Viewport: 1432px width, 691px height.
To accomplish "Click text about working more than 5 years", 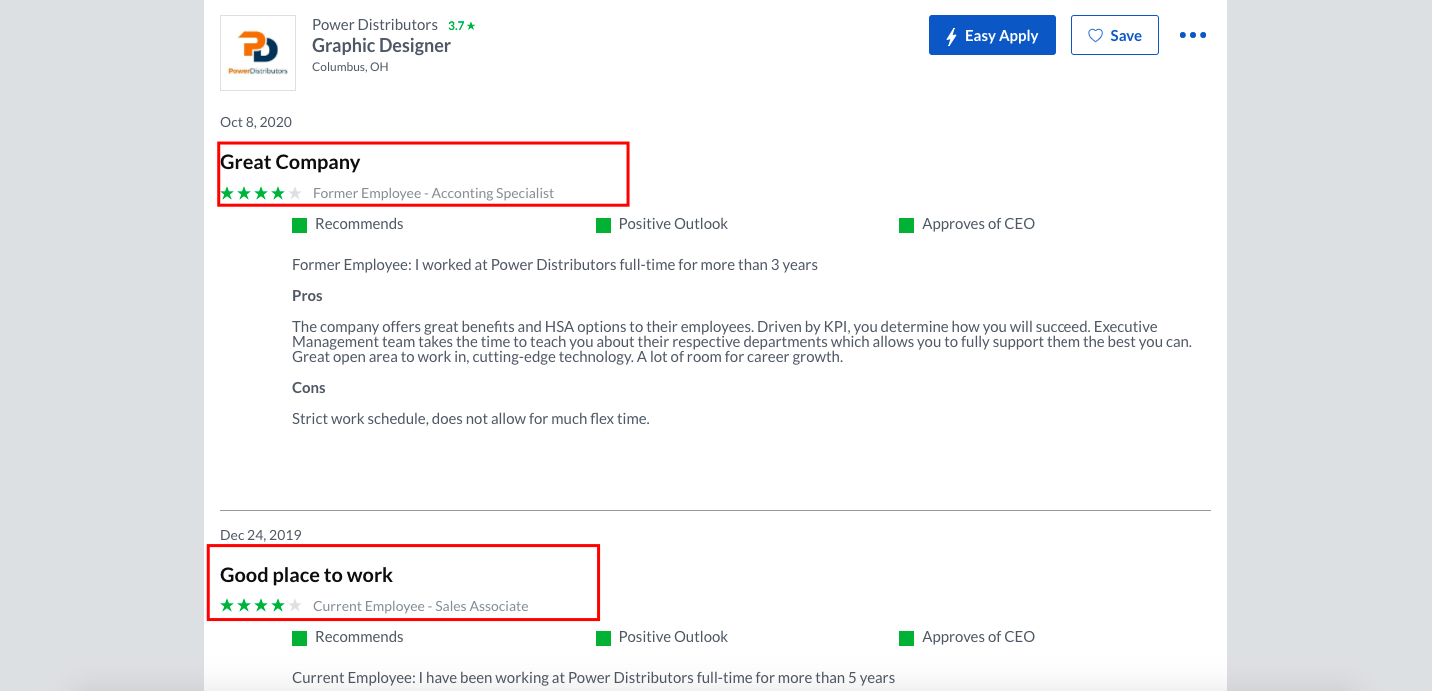I will (593, 678).
